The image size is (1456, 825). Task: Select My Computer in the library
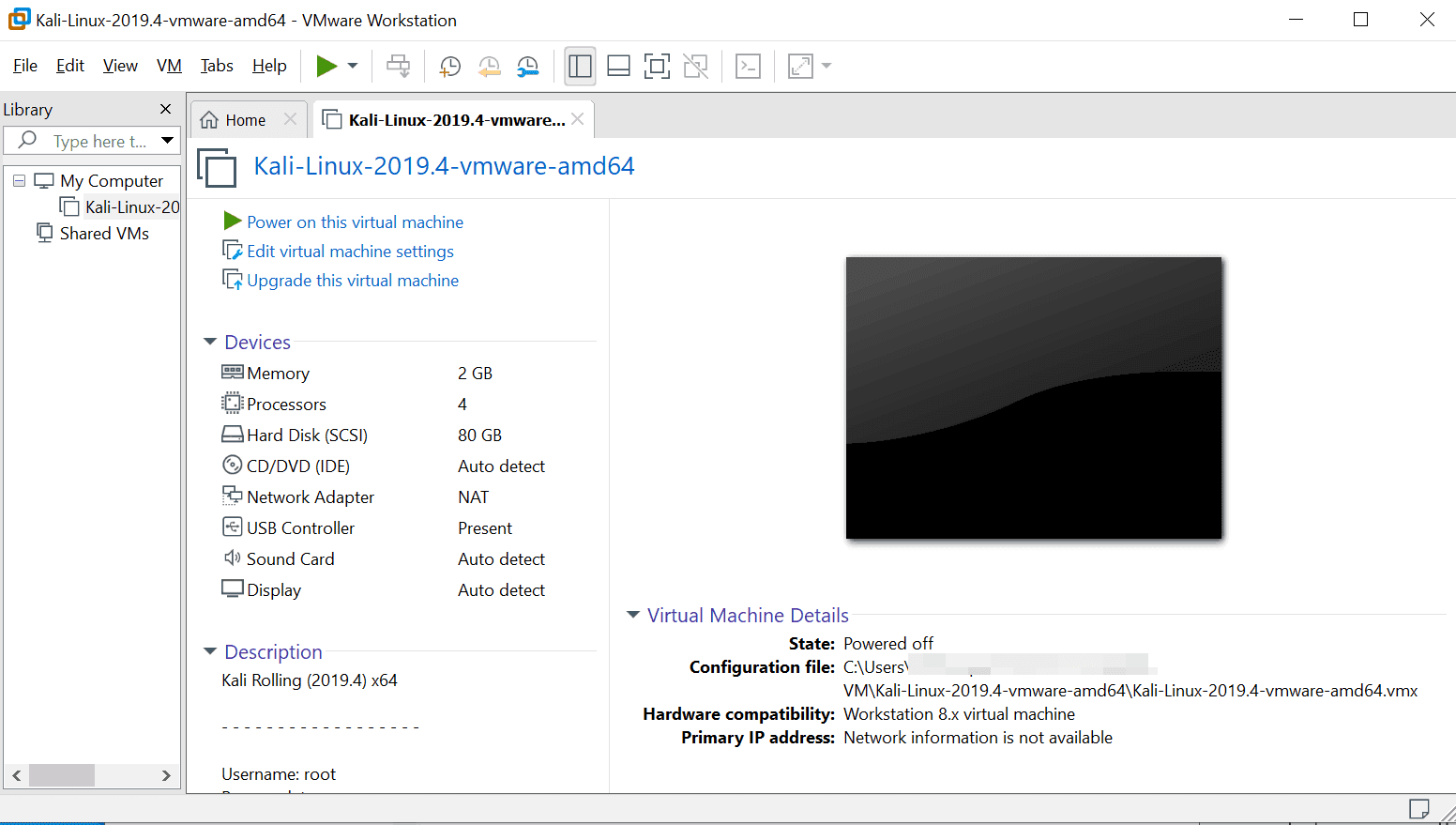(x=112, y=180)
